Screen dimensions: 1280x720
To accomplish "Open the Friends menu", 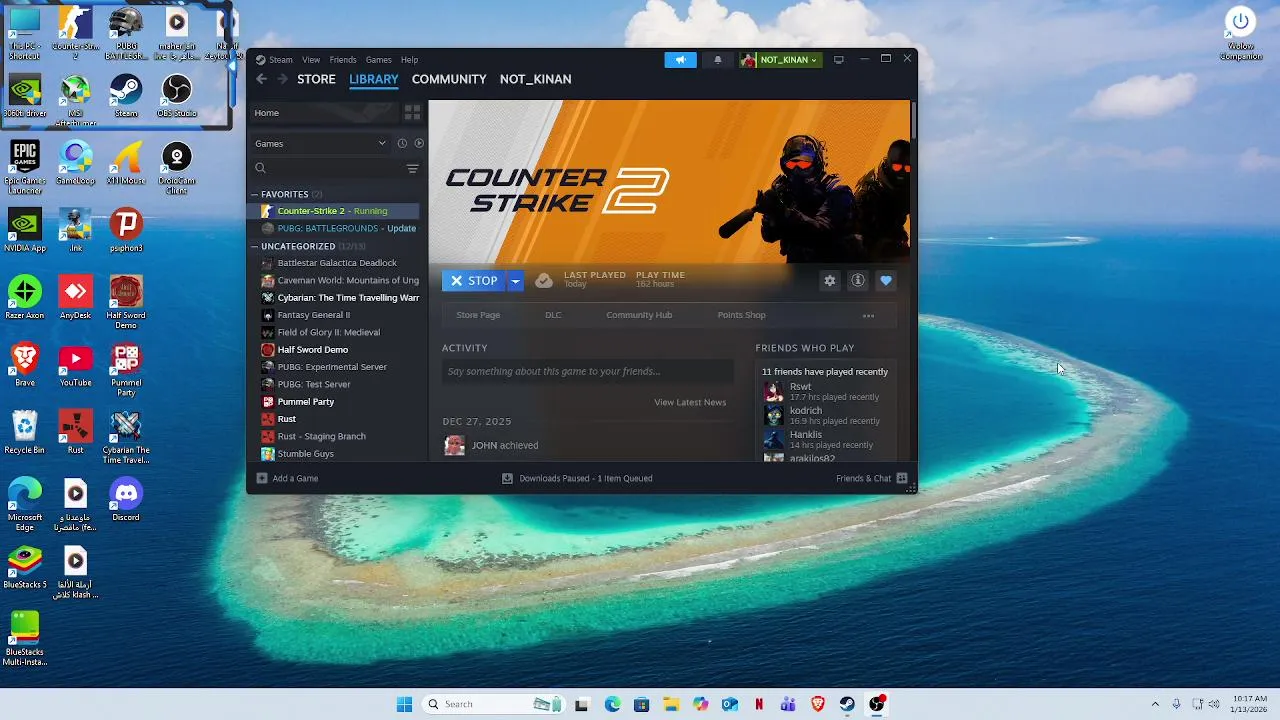I will (343, 60).
